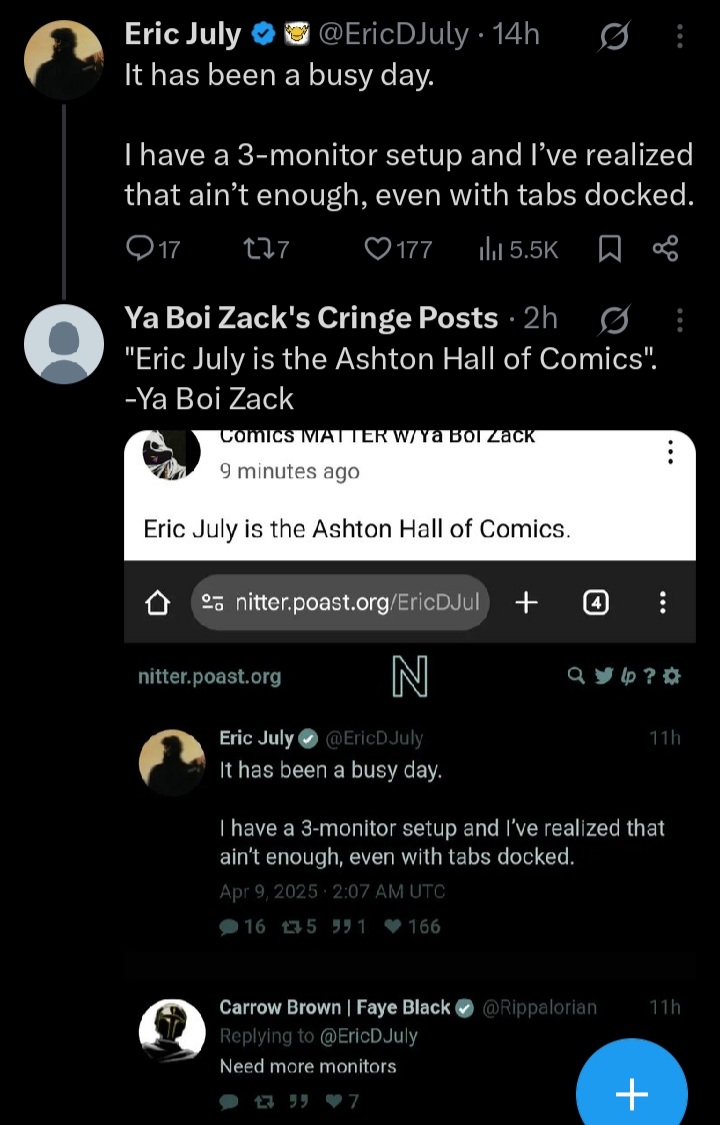
Task: View analytics showing 5.5K views
Action: coord(518,249)
